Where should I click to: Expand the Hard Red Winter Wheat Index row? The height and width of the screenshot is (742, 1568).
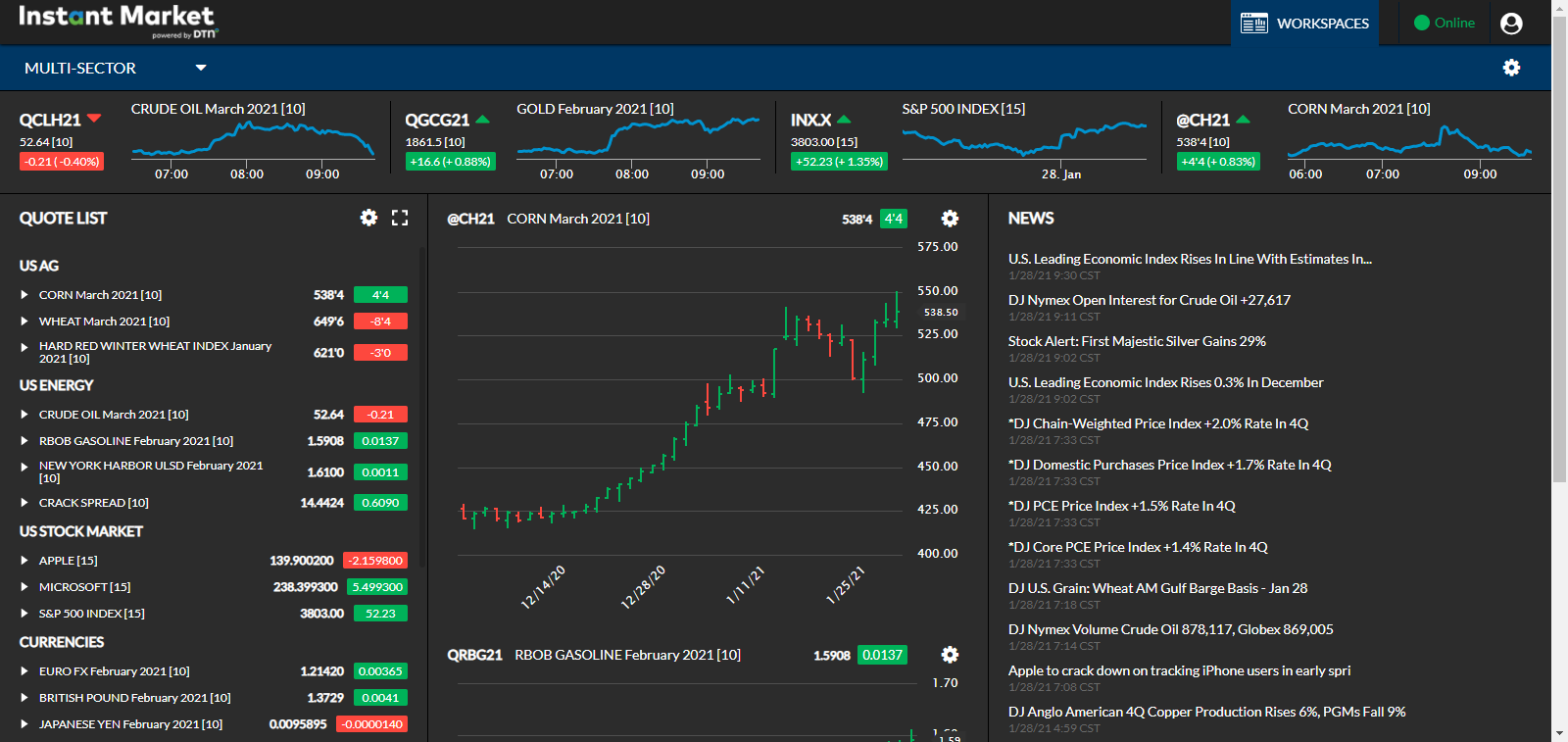[x=24, y=347]
